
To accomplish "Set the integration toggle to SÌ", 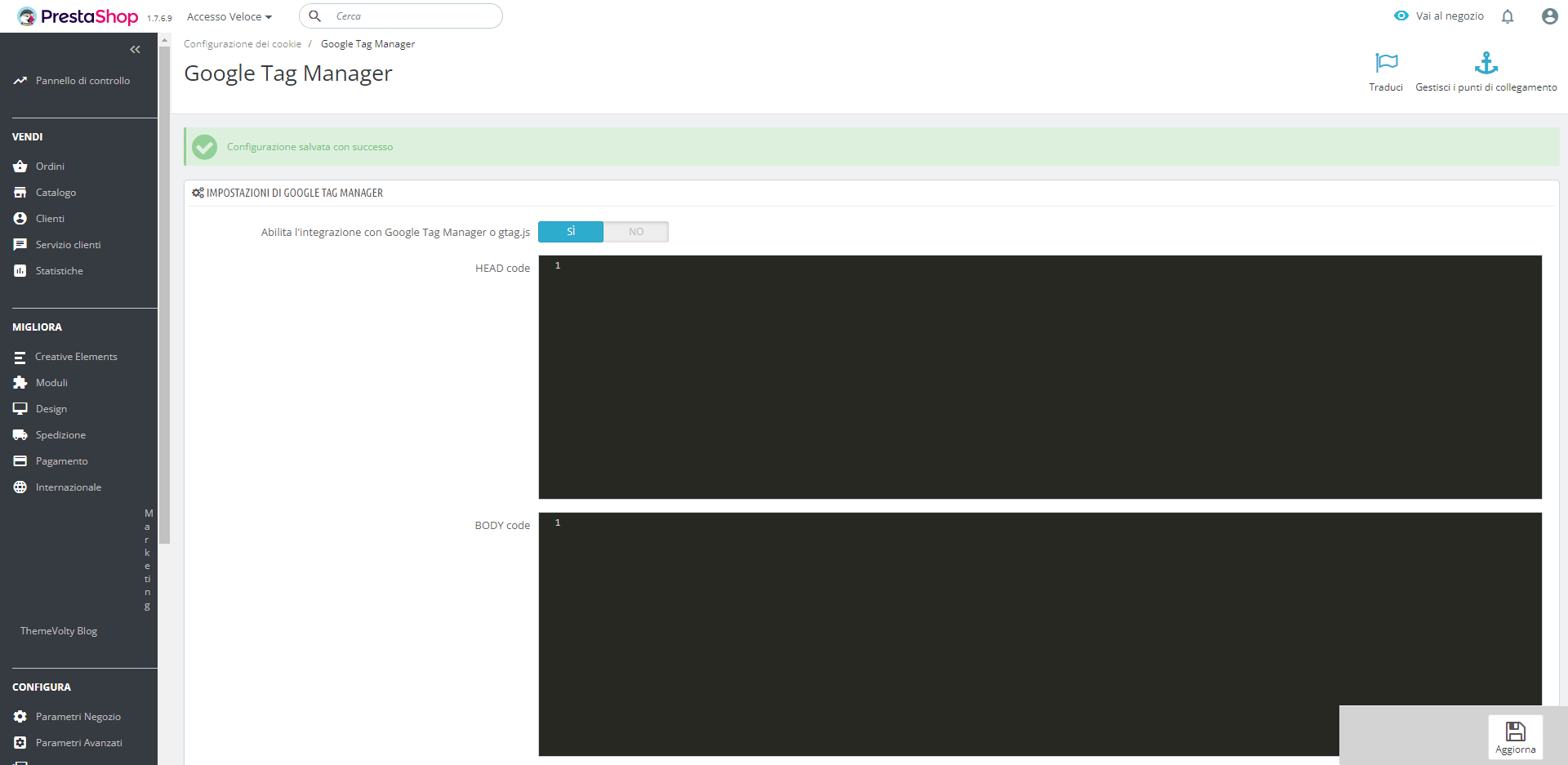I will [x=571, y=232].
